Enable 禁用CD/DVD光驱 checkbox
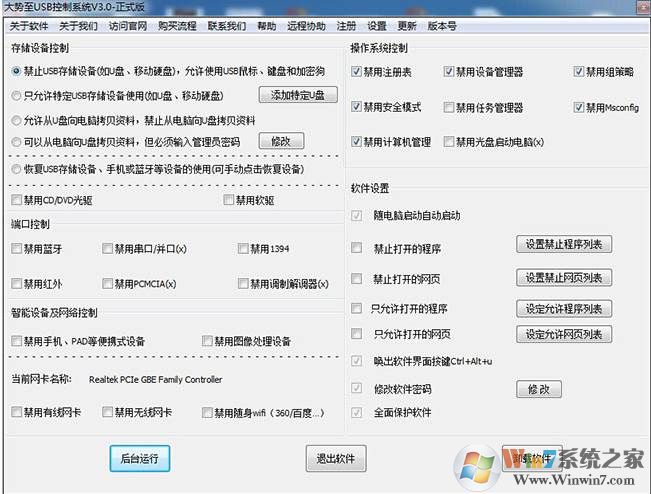This screenshot has width=651, height=494. [17, 200]
